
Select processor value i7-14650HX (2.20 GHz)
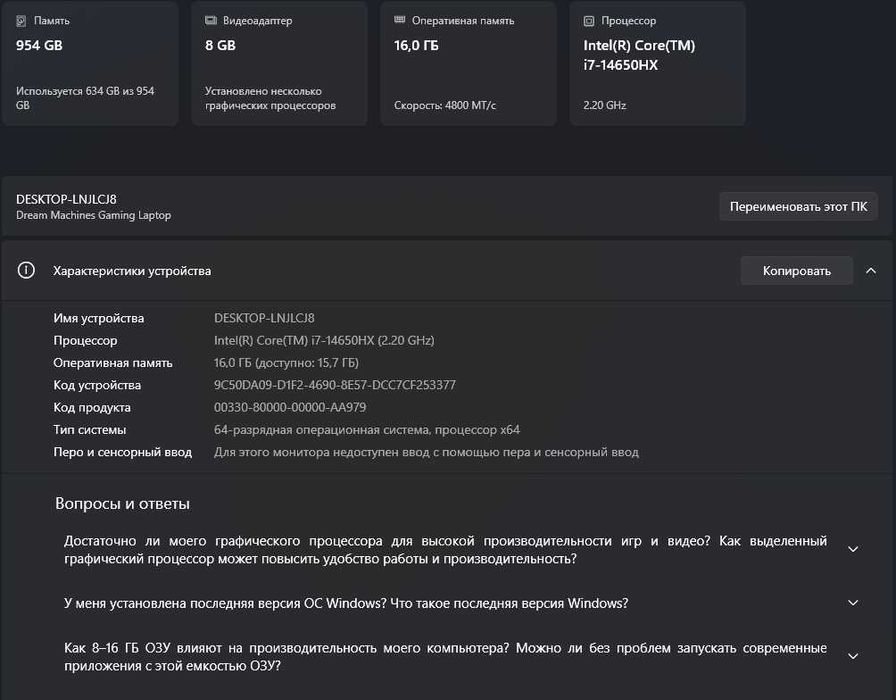(324, 341)
